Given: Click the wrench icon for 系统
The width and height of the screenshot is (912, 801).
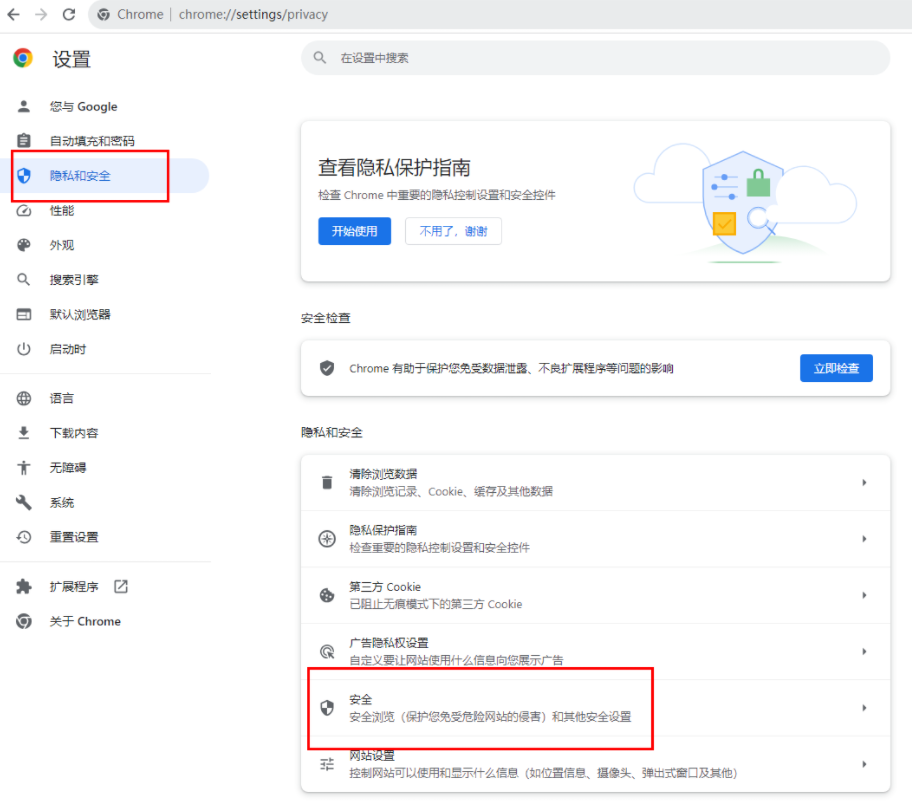Looking at the screenshot, I should pyautogui.click(x=24, y=503).
